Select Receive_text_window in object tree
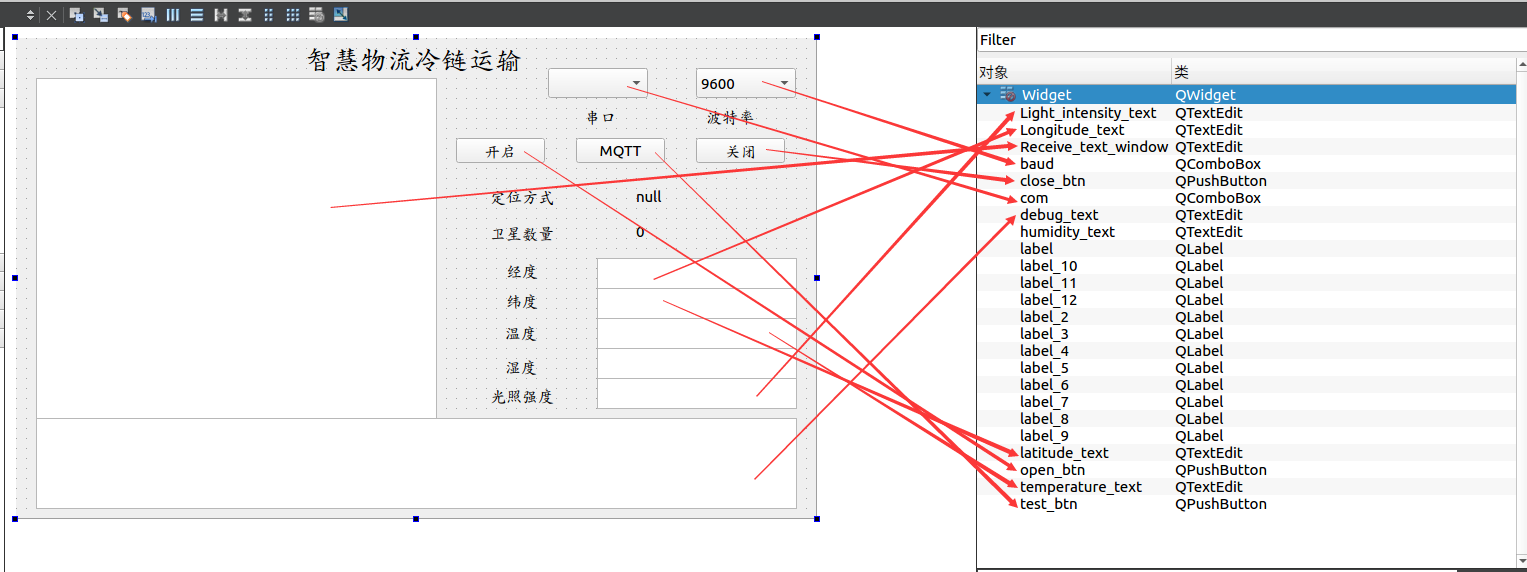 click(x=1094, y=146)
